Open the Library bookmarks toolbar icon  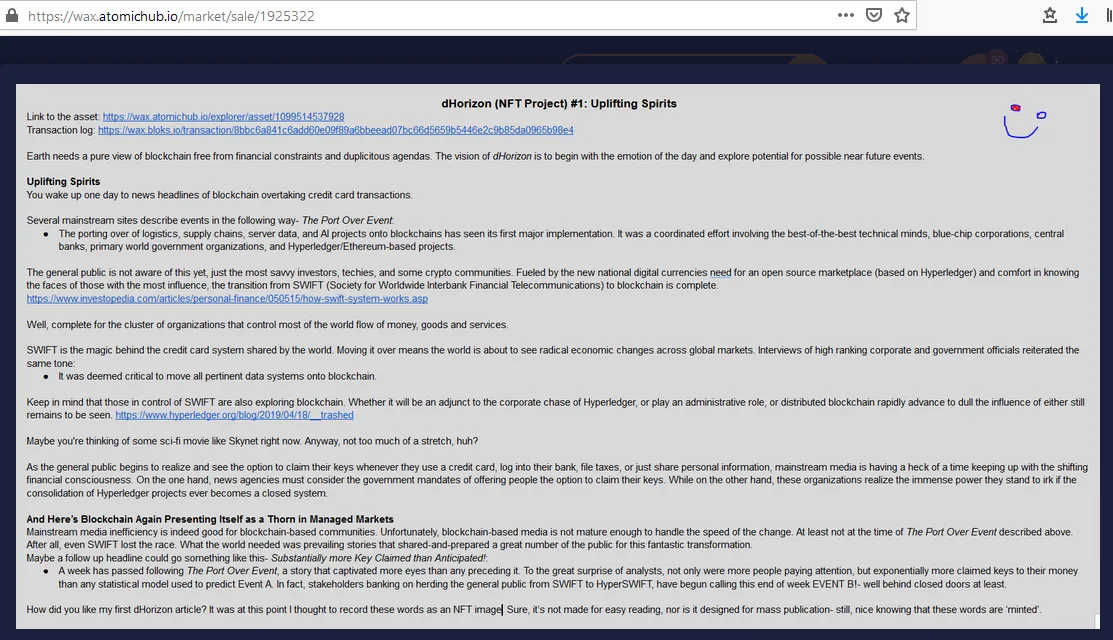coord(1050,15)
